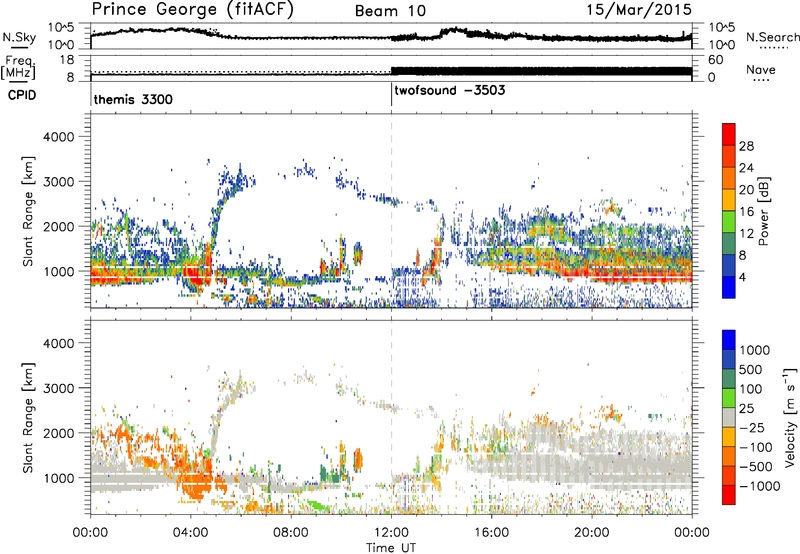Image resolution: width=800 pixels, height=554 pixels.
Task: Click the 'Nave' legend label
Action: click(760, 69)
